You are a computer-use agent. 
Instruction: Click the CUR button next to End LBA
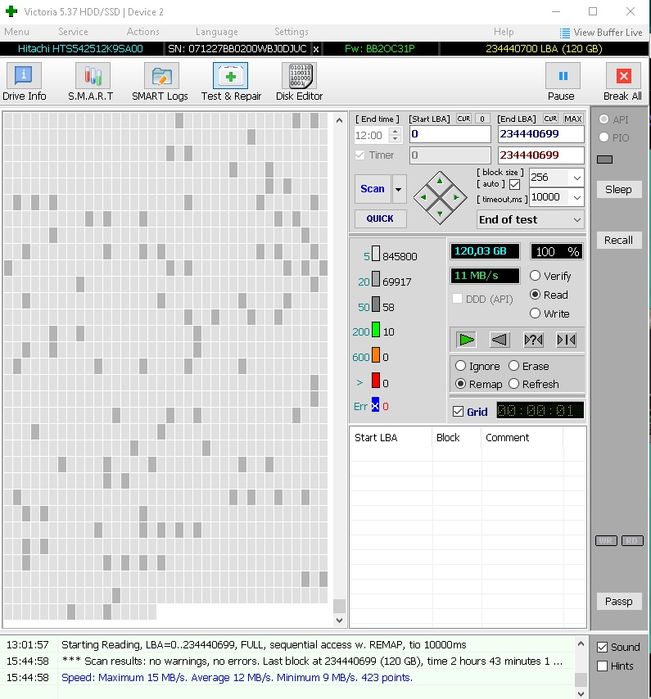(x=550, y=119)
